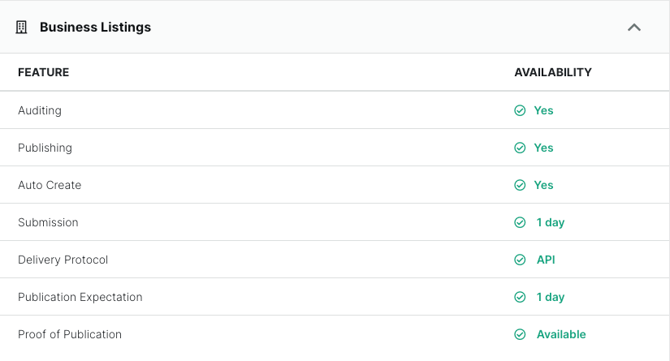Select the Auditing feature label
Image resolution: width=670 pixels, height=361 pixels.
tap(40, 111)
